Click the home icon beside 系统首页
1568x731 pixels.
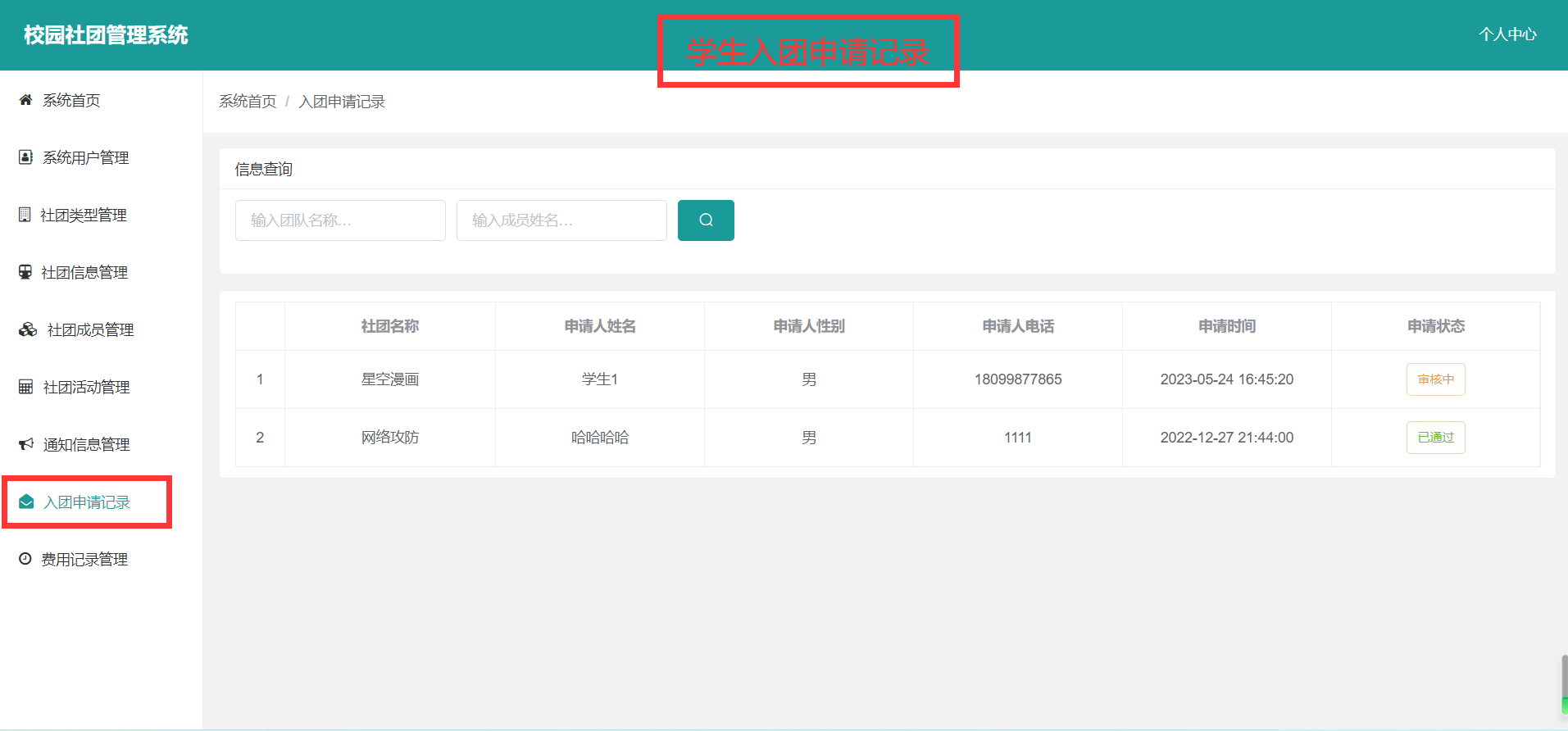click(x=25, y=100)
